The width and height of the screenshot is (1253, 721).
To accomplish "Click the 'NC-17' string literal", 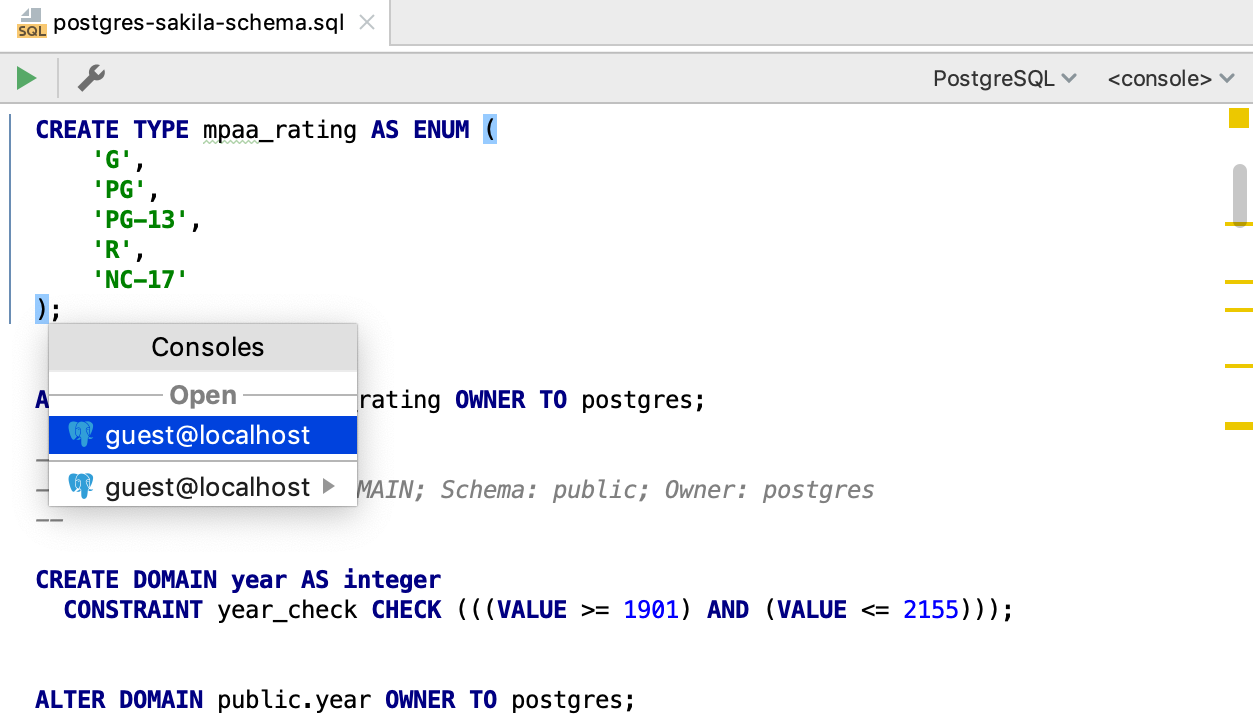I will [140, 280].
